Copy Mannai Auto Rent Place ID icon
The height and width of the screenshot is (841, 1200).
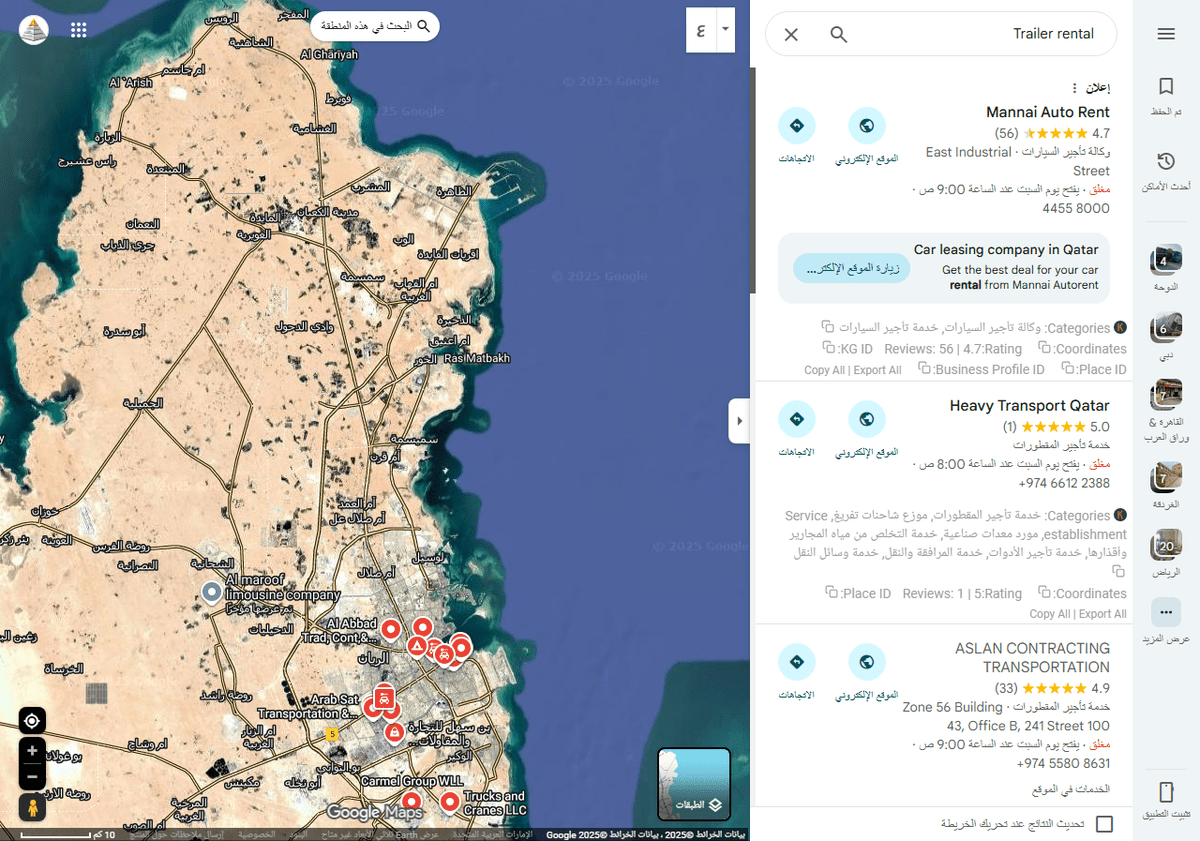[1070, 369]
